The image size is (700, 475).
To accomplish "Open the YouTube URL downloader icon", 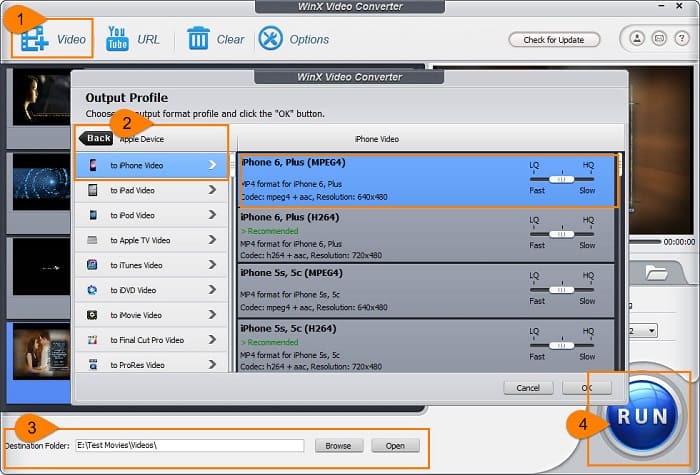I will [x=117, y=39].
